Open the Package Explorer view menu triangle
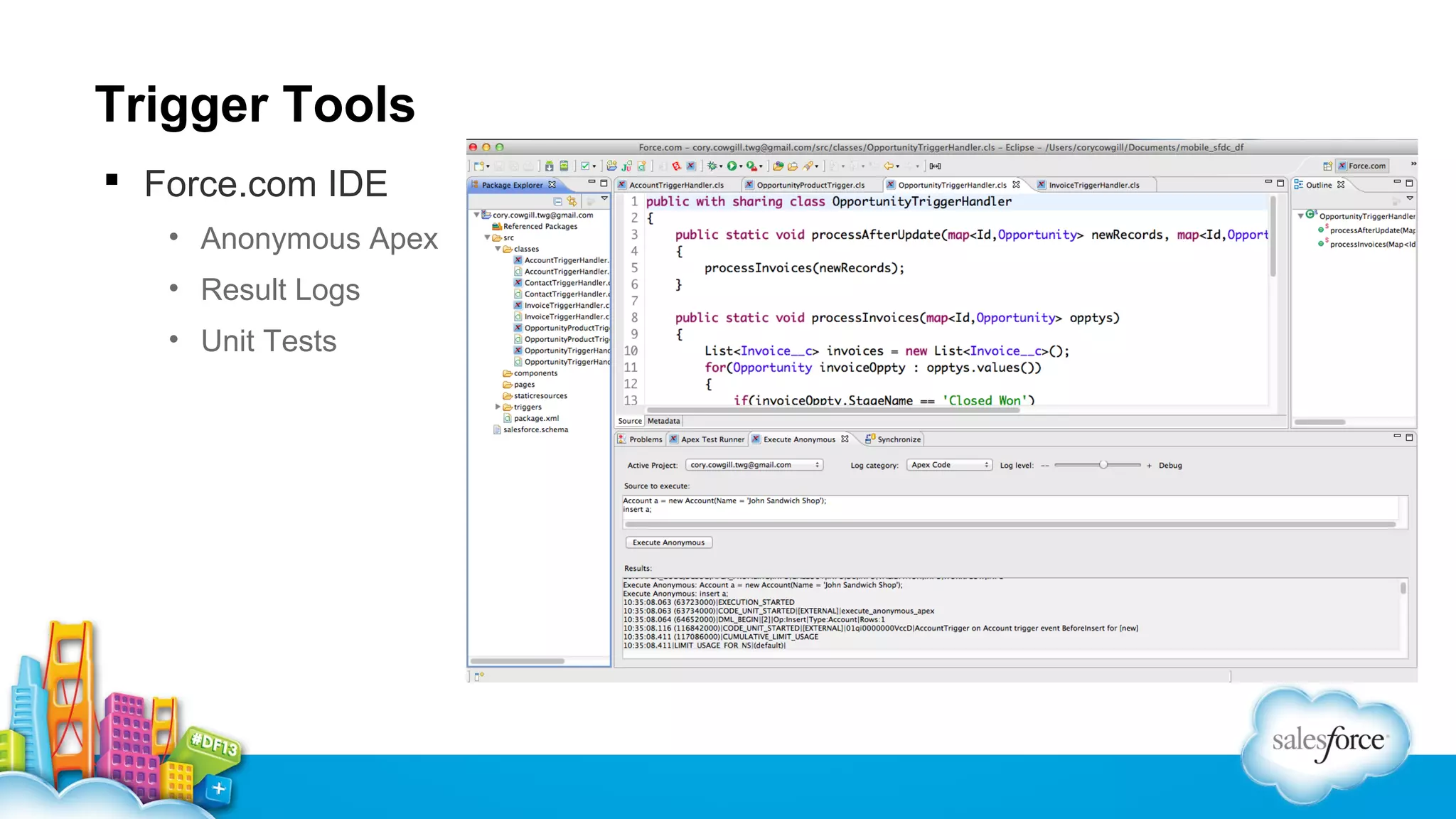 tap(604, 199)
